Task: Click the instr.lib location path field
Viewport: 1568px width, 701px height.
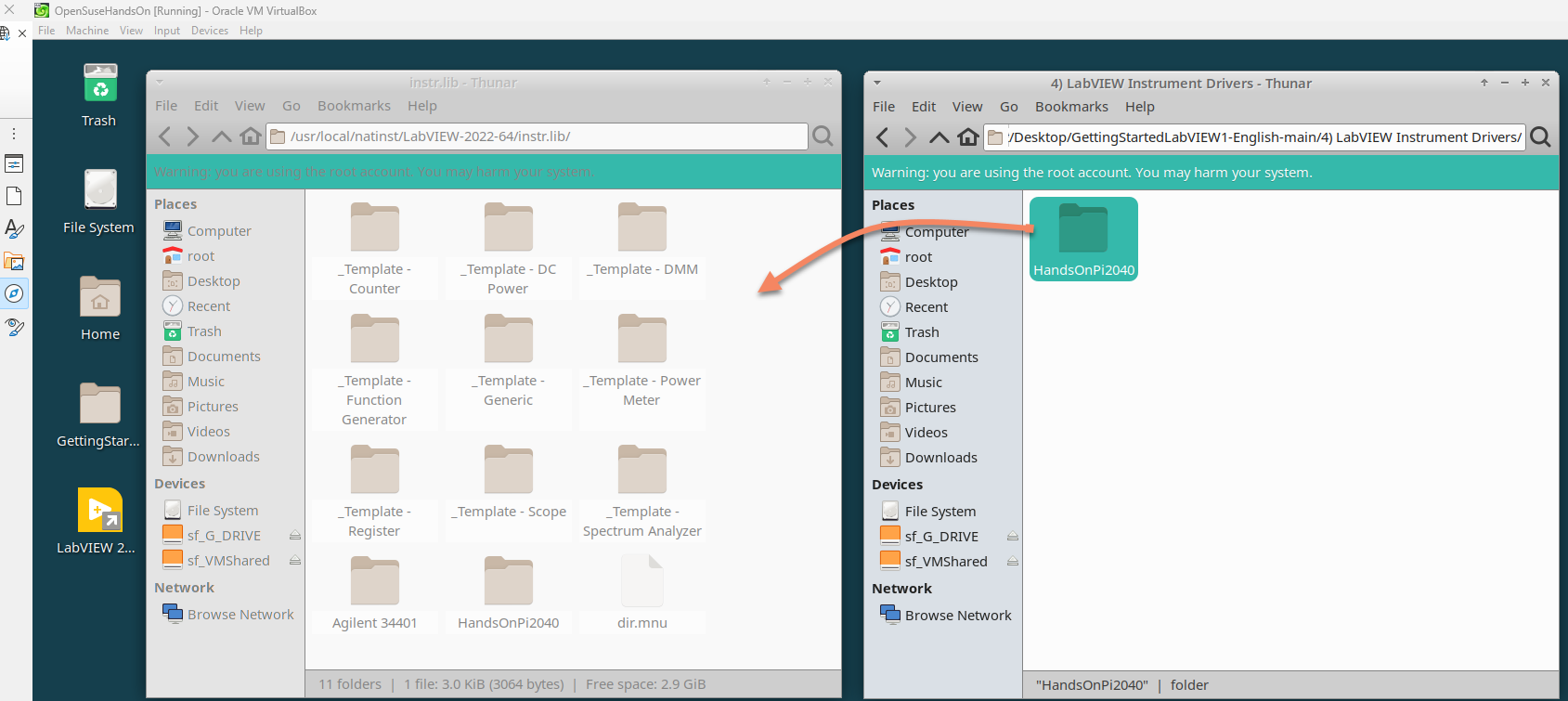Action: tap(537, 136)
